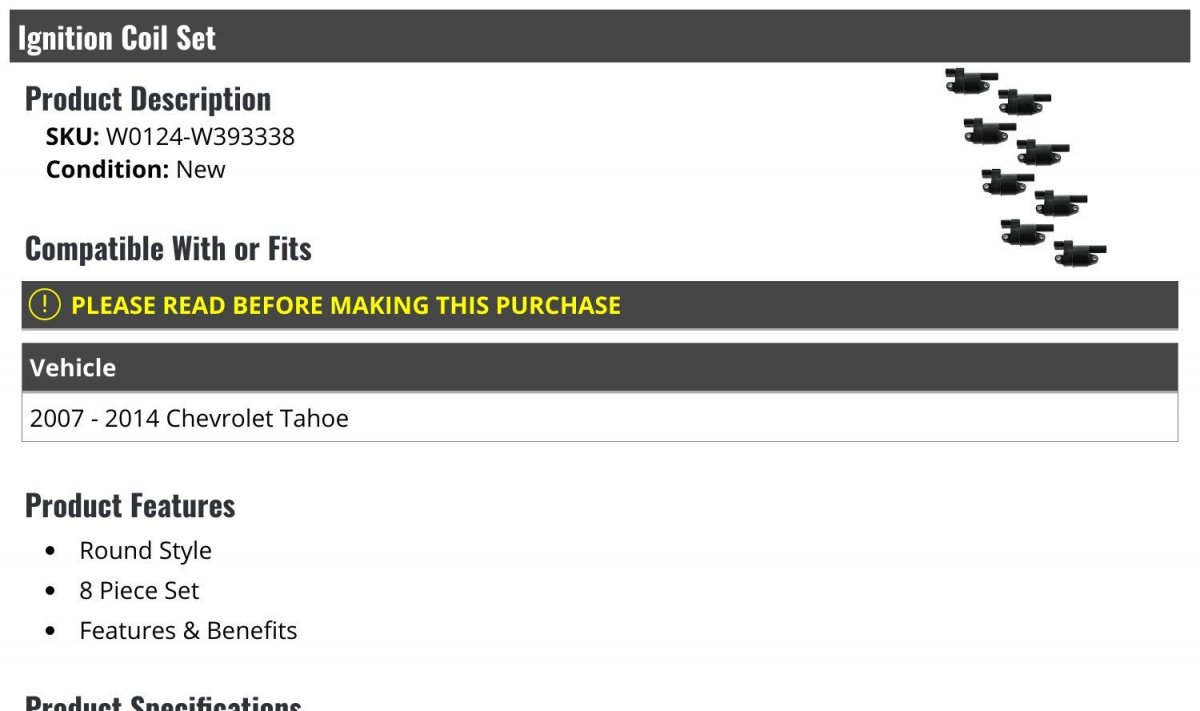The image size is (1200, 711).
Task: Select the 8 Piece Set feature item
Action: click(140, 591)
